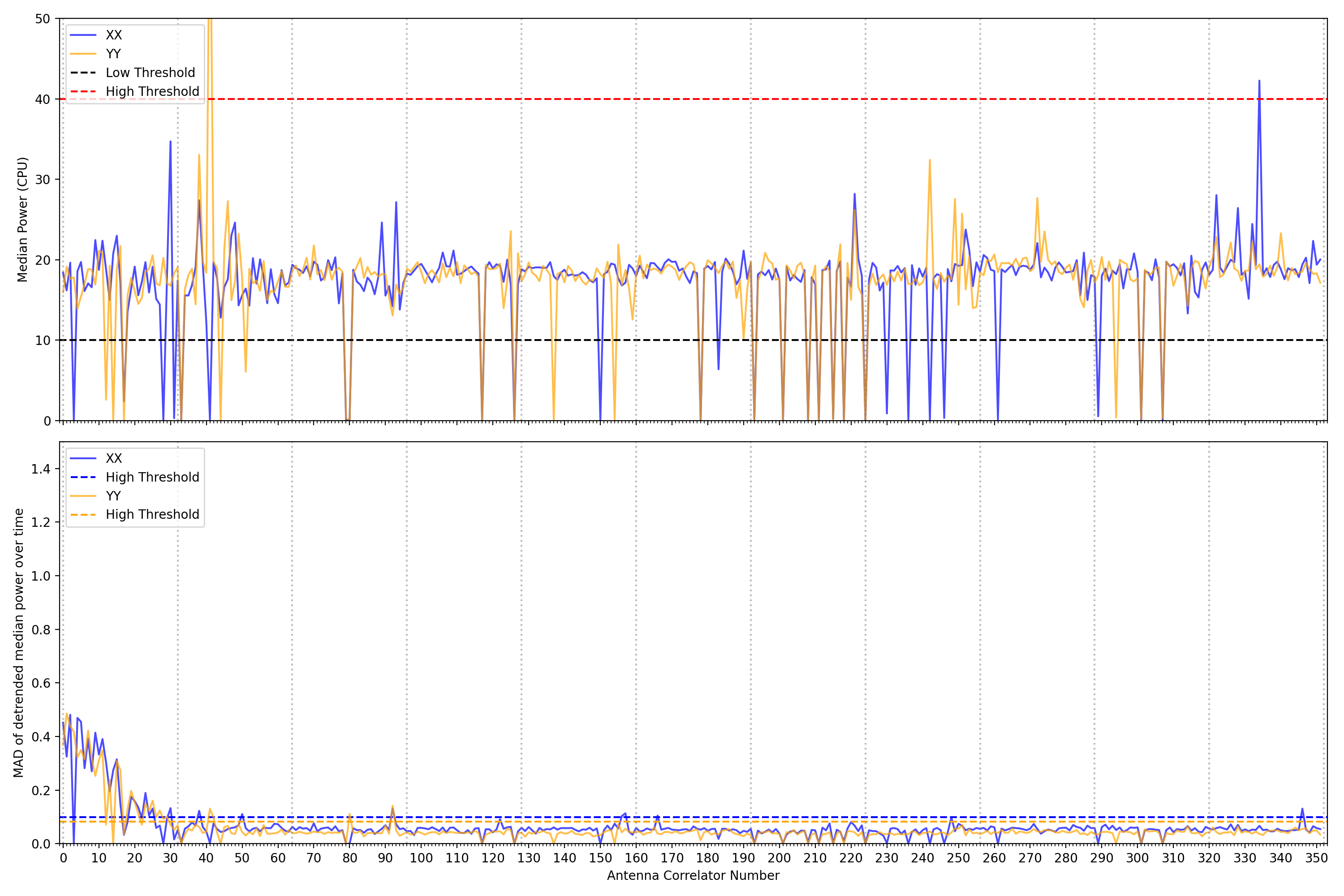This screenshot has width=1344, height=896.
Task: Click the XX legend entry in top plot
Action: pos(113,35)
